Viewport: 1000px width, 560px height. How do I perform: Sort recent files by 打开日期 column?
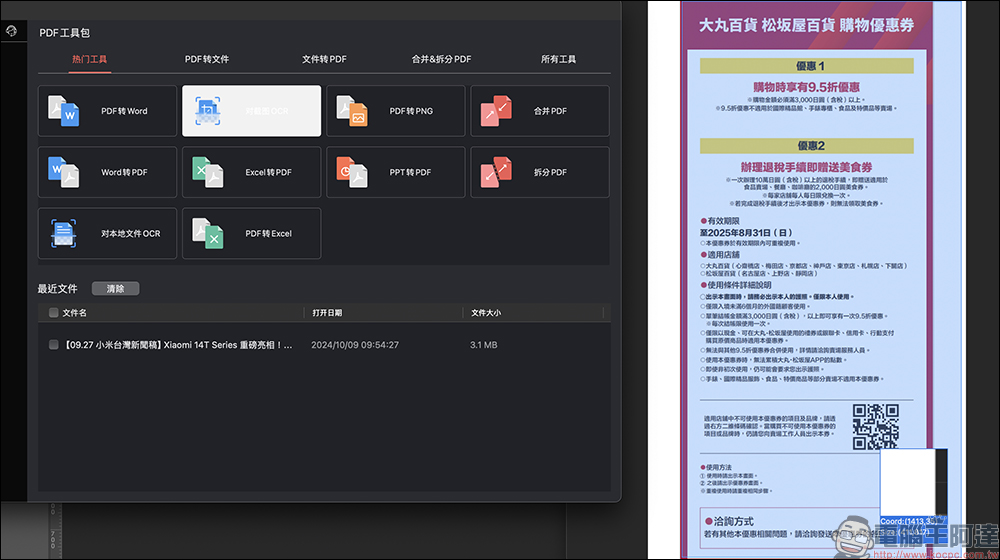point(327,313)
